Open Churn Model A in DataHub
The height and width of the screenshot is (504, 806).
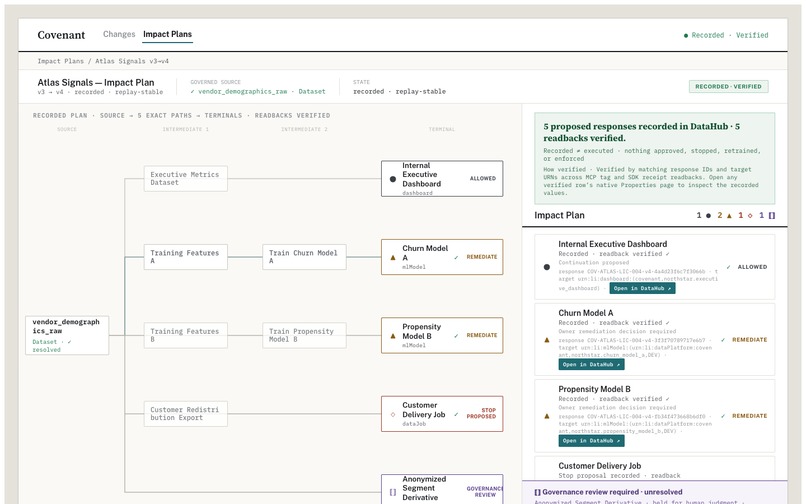coord(592,365)
